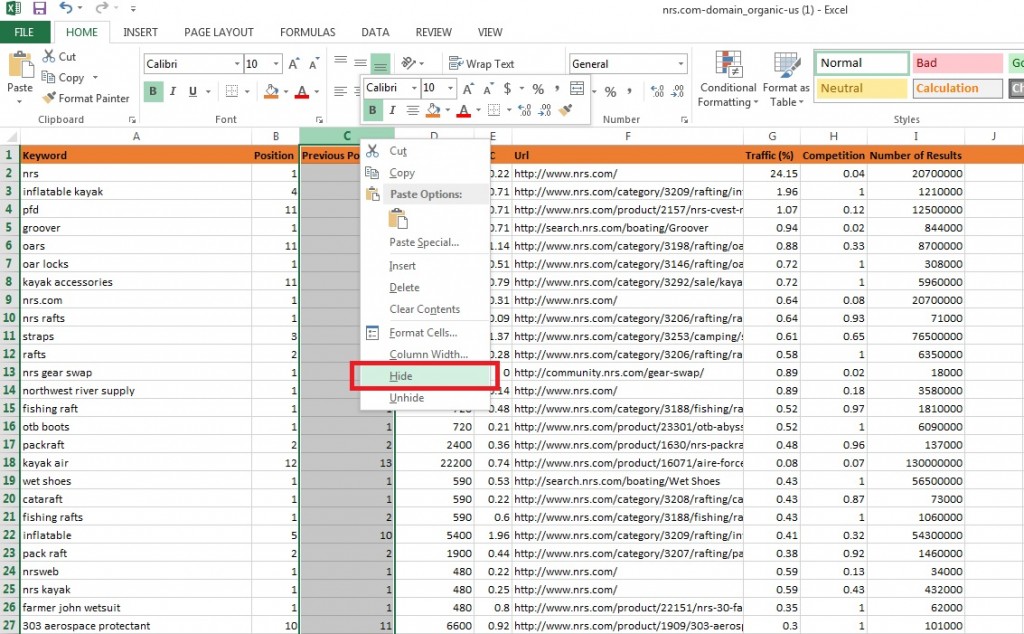Open Conditional Formatting in ribbon

(728, 80)
